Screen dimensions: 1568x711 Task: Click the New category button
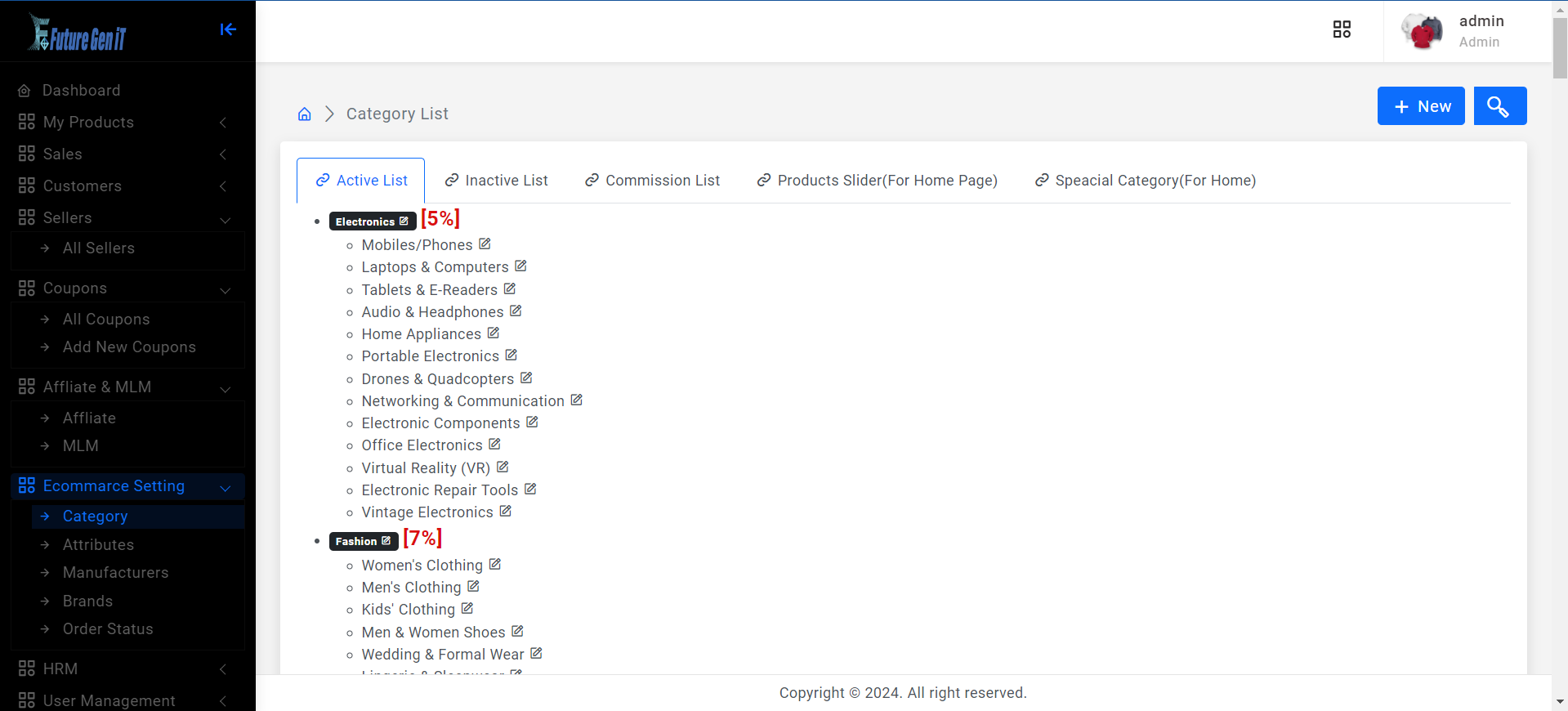[1420, 106]
